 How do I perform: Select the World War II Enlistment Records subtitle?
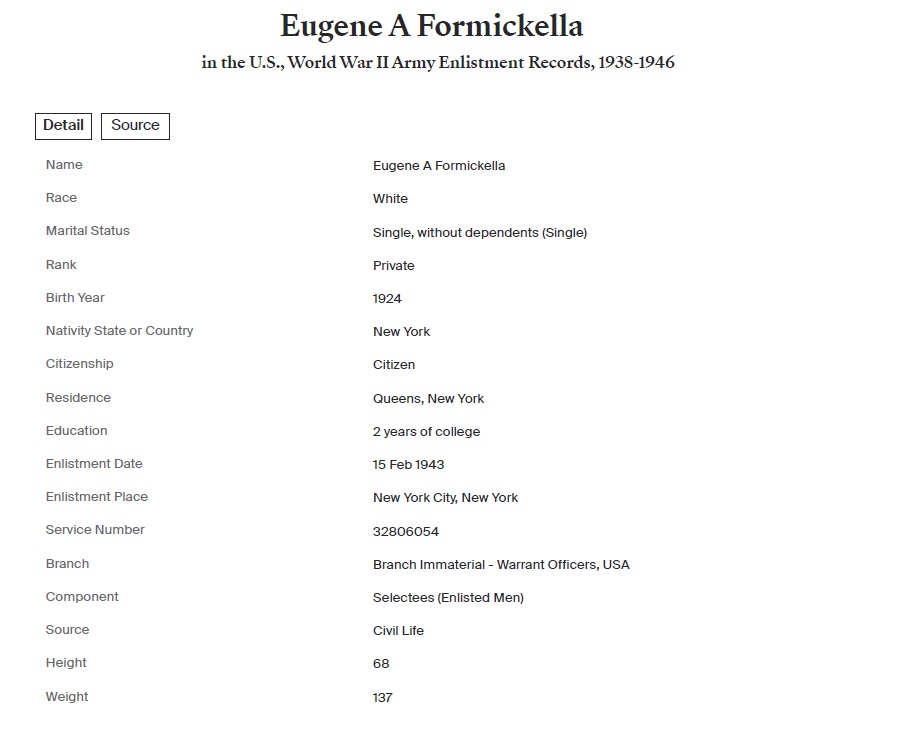[438, 63]
